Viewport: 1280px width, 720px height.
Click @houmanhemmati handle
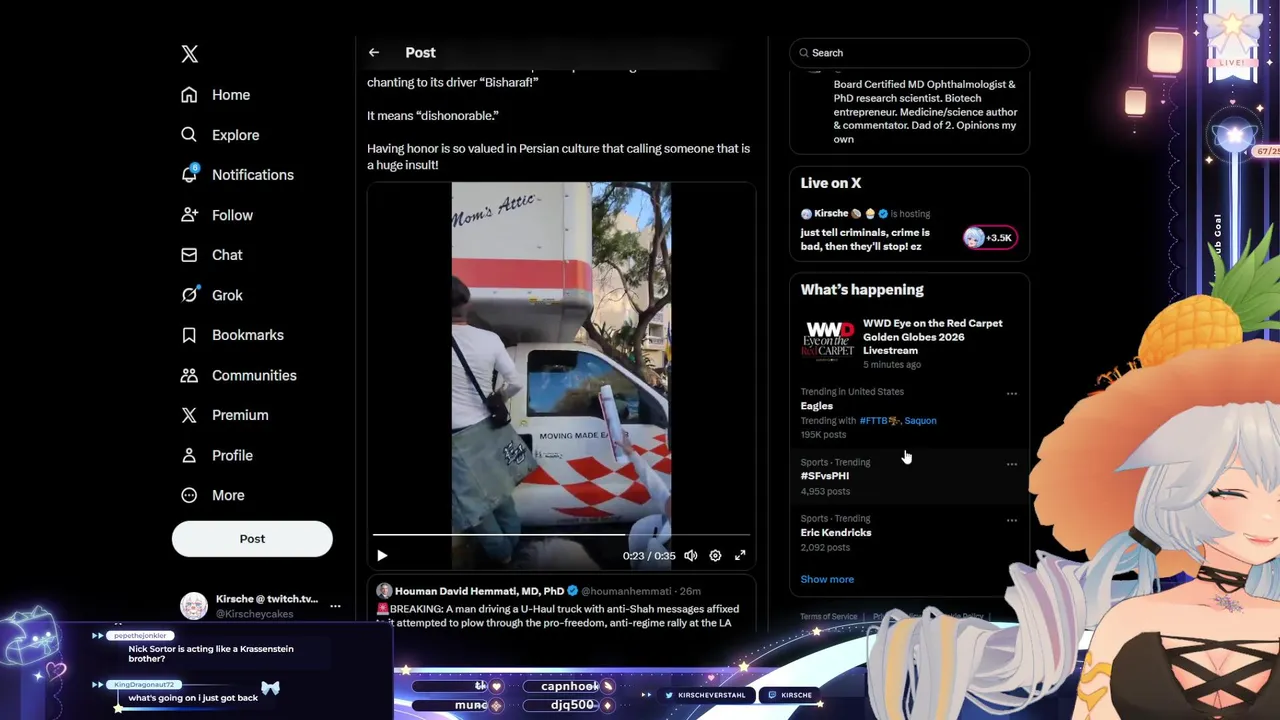tap(626, 591)
